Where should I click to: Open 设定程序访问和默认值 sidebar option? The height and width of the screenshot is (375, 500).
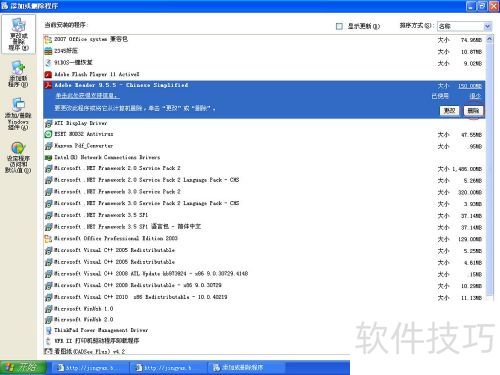18,158
